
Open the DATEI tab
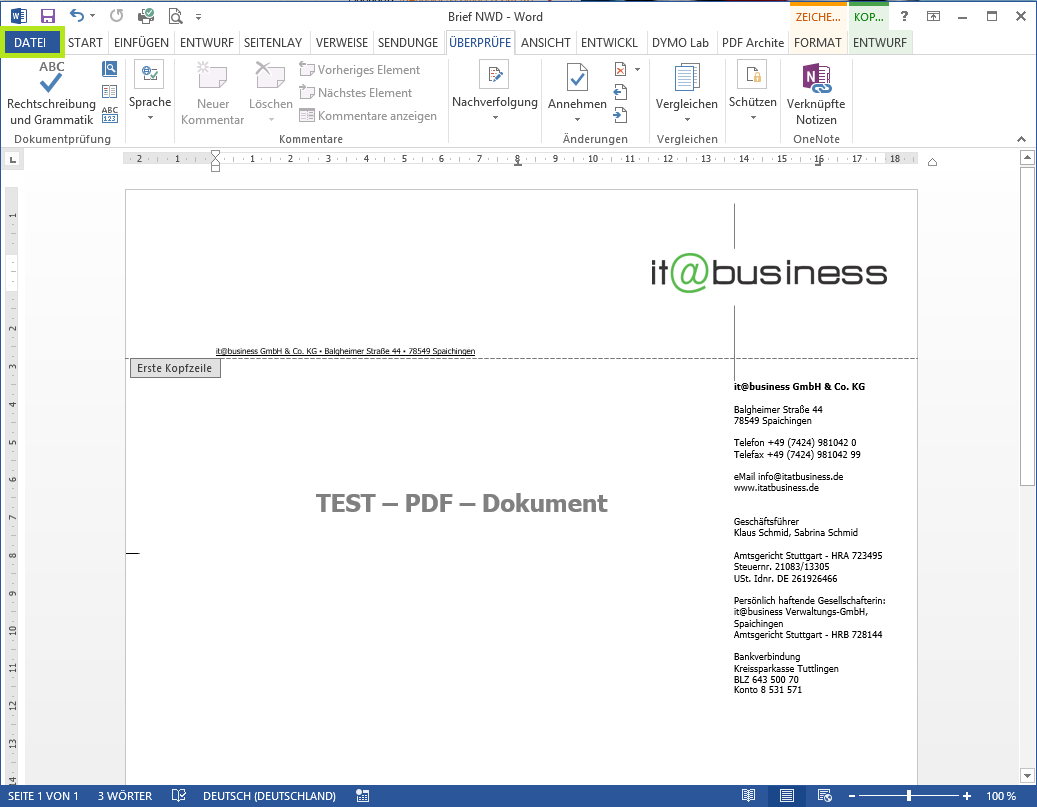pyautogui.click(x=30, y=42)
